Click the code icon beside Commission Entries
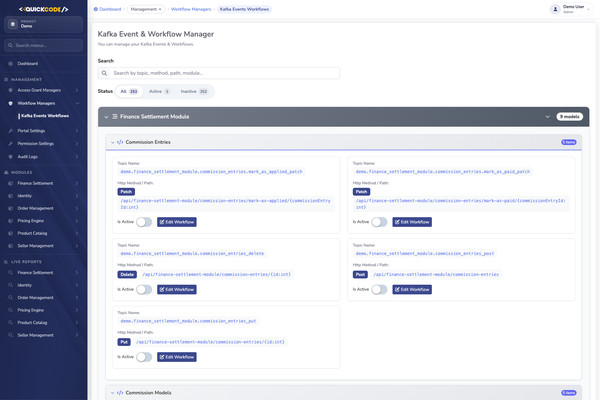600x400 pixels. tap(120, 142)
